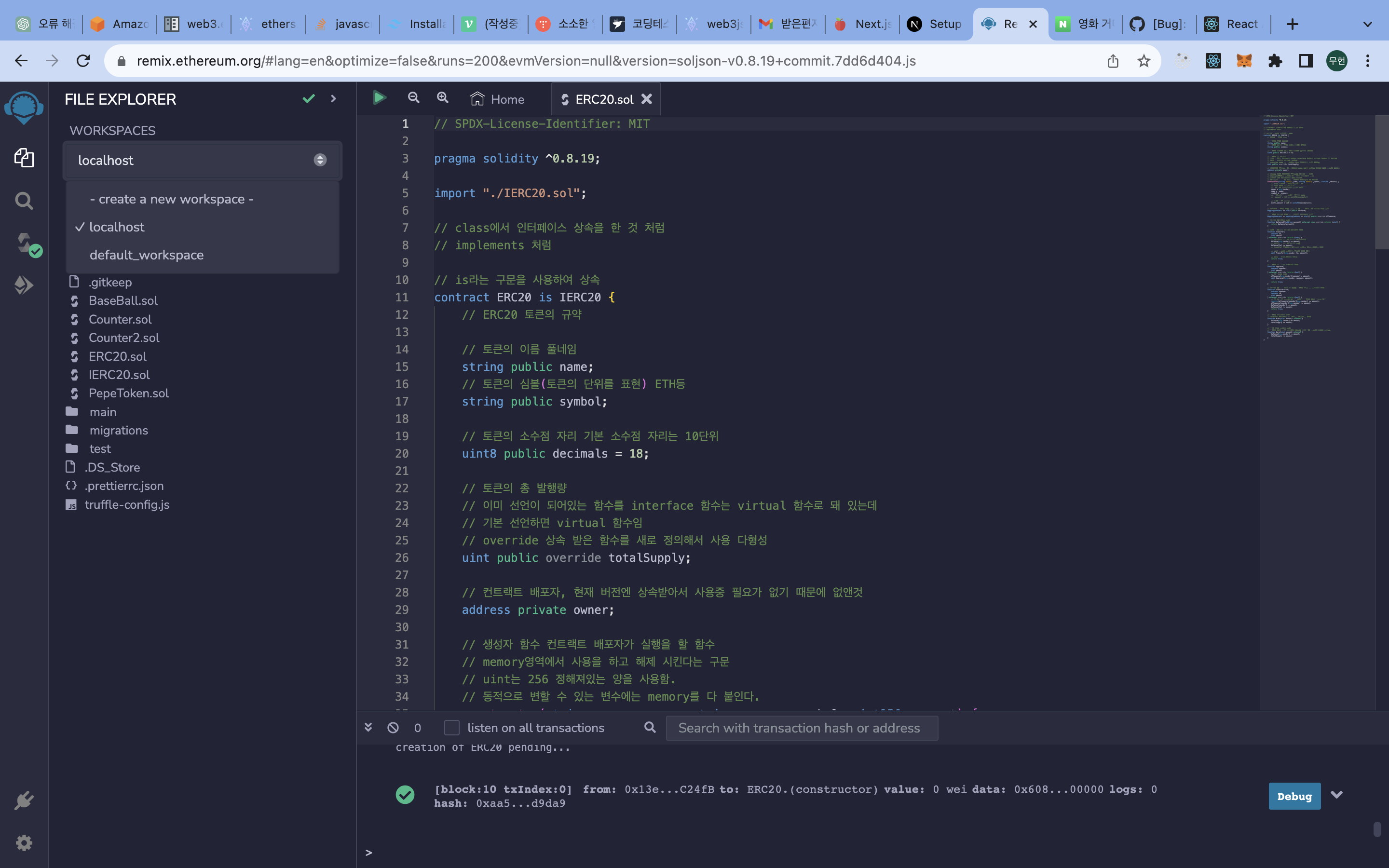Open the localhost workspace dropdown

point(202,160)
